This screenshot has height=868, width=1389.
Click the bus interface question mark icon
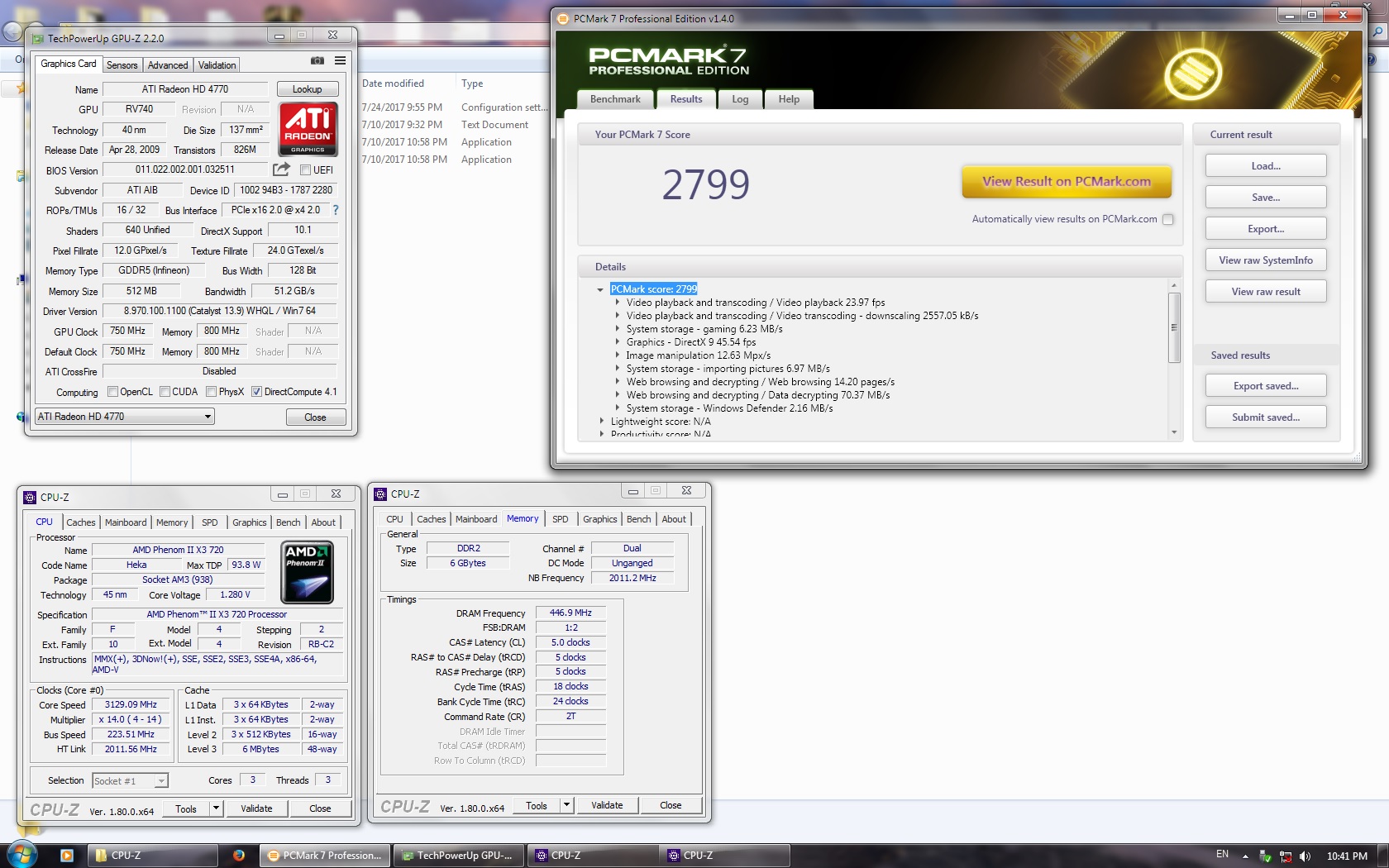335,210
